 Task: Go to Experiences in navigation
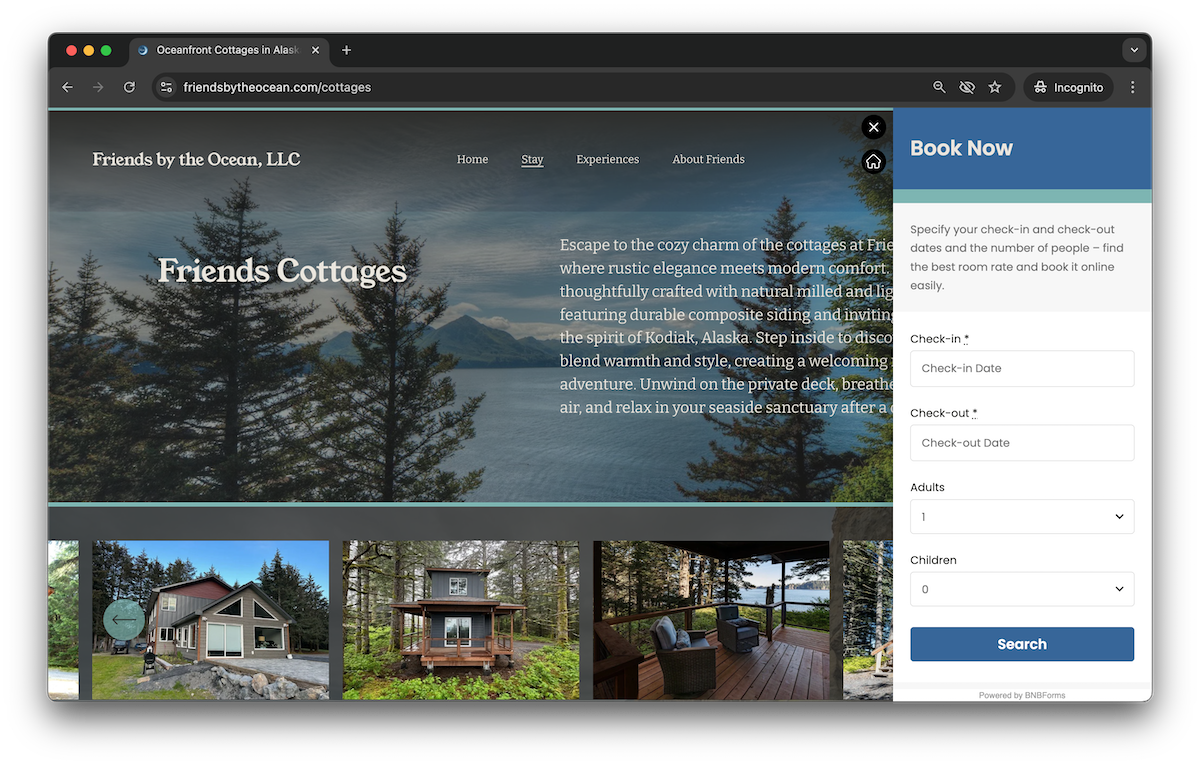pos(607,160)
